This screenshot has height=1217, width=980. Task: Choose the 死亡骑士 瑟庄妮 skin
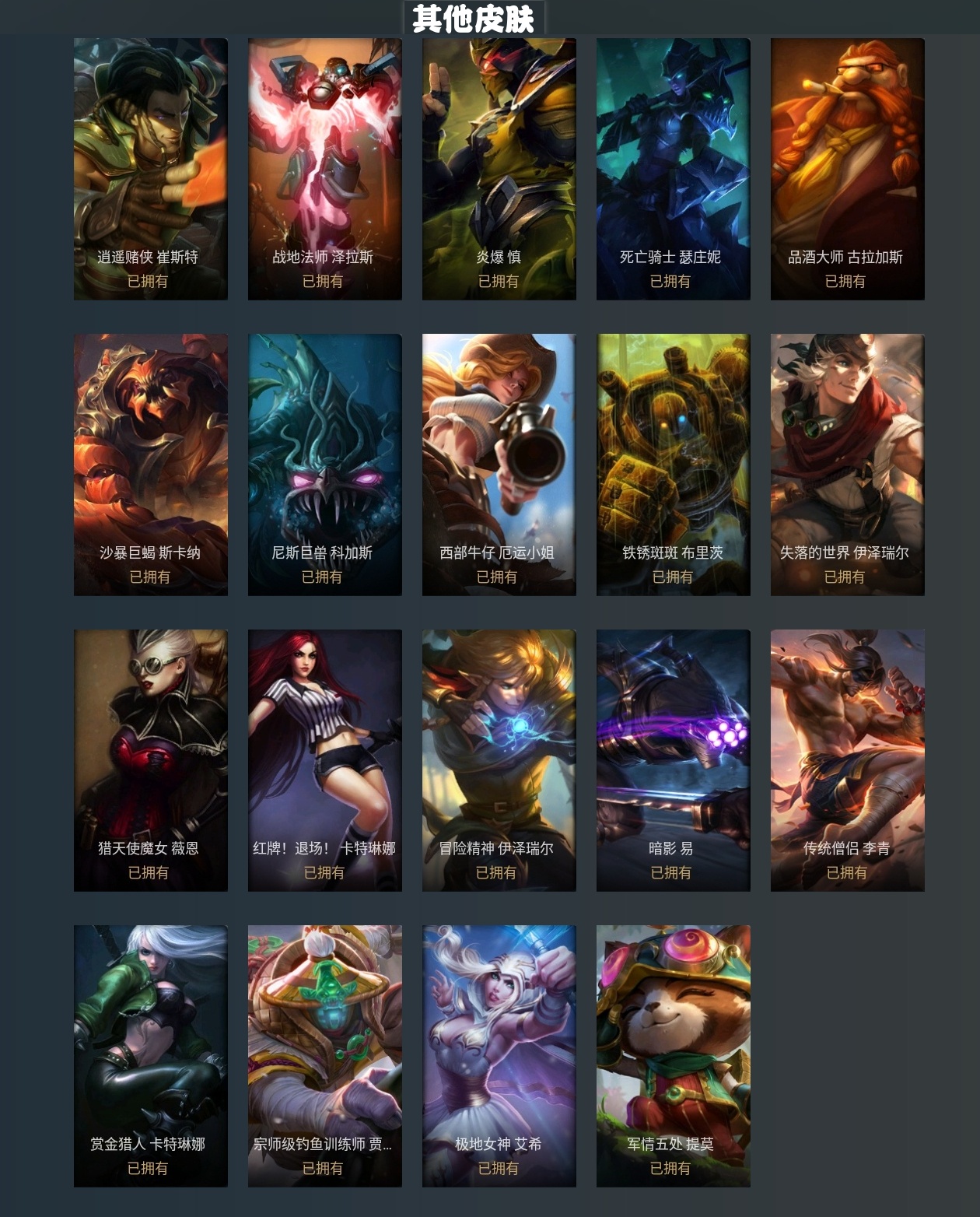pos(674,169)
